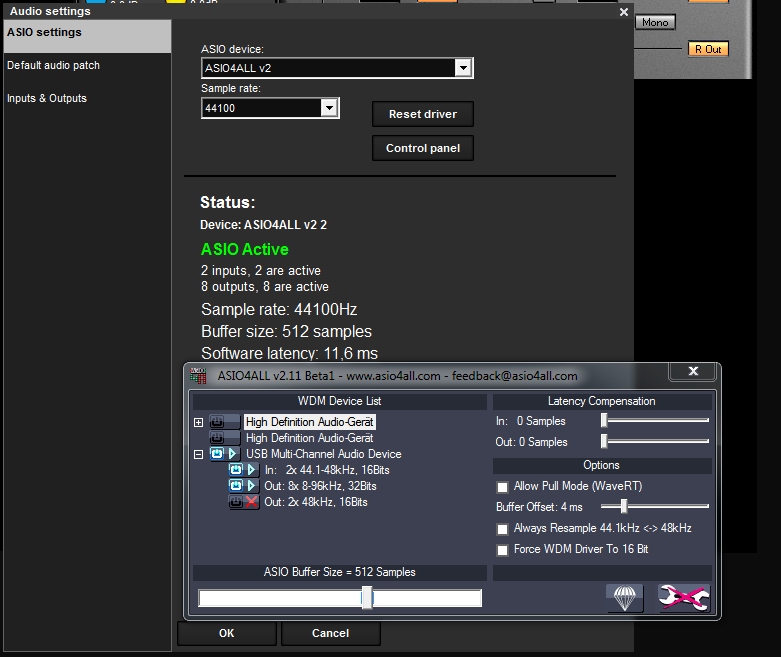This screenshot has height=657, width=781.
Task: Expand the first High Definition Audio-Gerät node
Action: tap(198, 423)
